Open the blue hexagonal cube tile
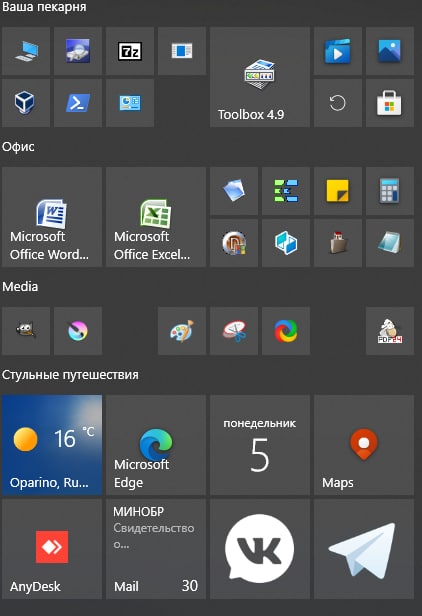Image resolution: width=422 pixels, height=616 pixels. click(286, 243)
